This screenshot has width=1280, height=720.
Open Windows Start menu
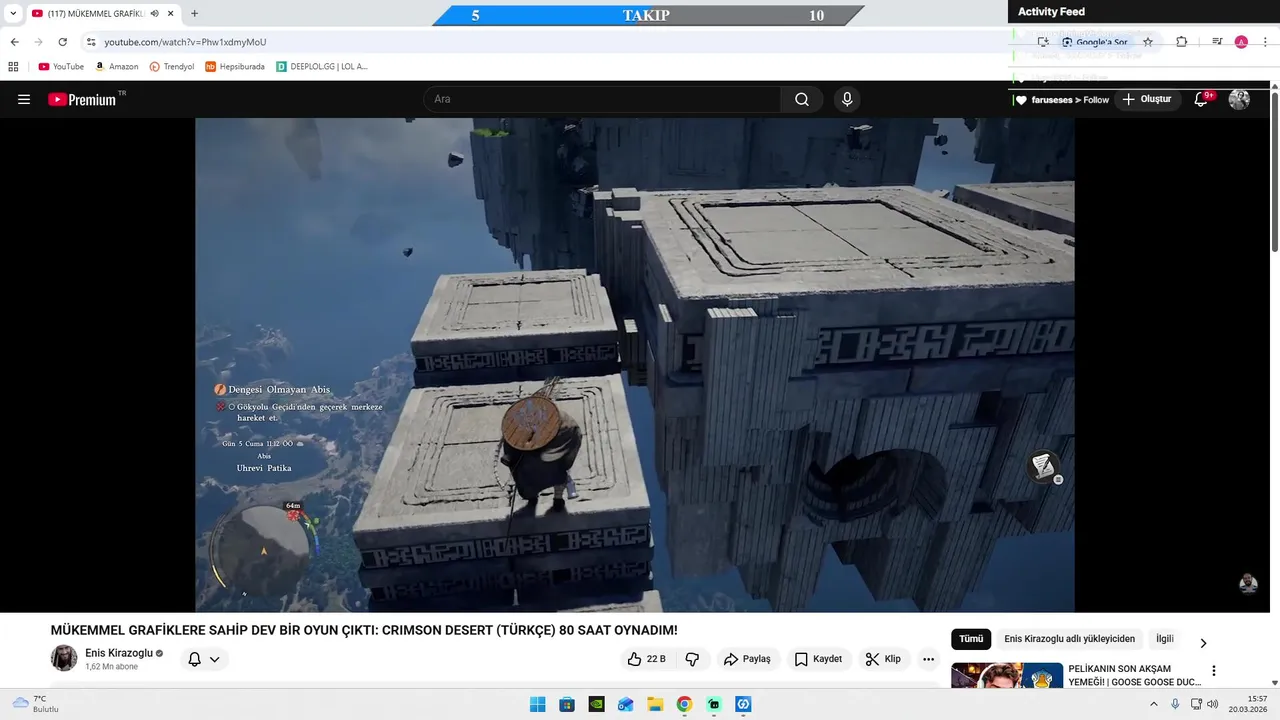point(537,704)
